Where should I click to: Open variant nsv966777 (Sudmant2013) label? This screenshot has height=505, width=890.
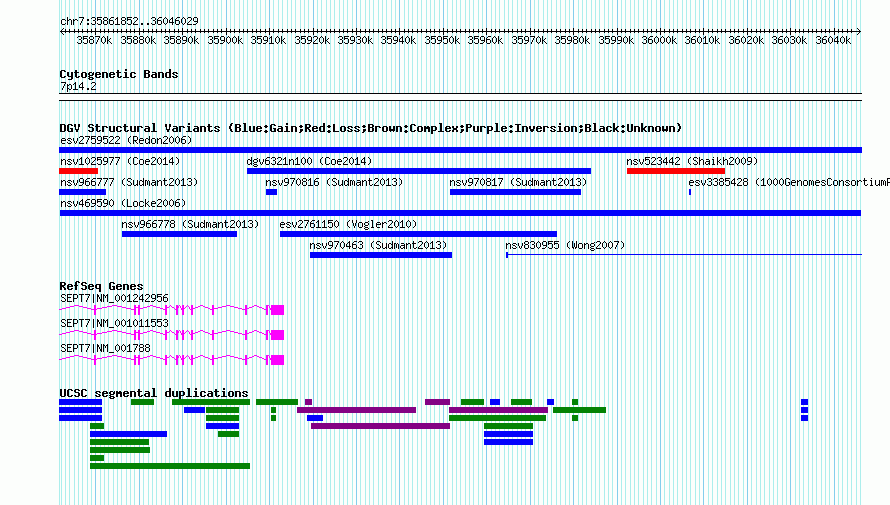tap(129, 182)
